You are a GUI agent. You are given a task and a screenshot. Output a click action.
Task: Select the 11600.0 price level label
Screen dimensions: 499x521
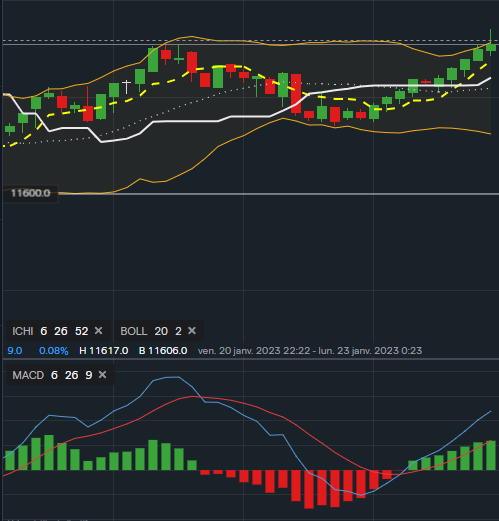click(30, 193)
